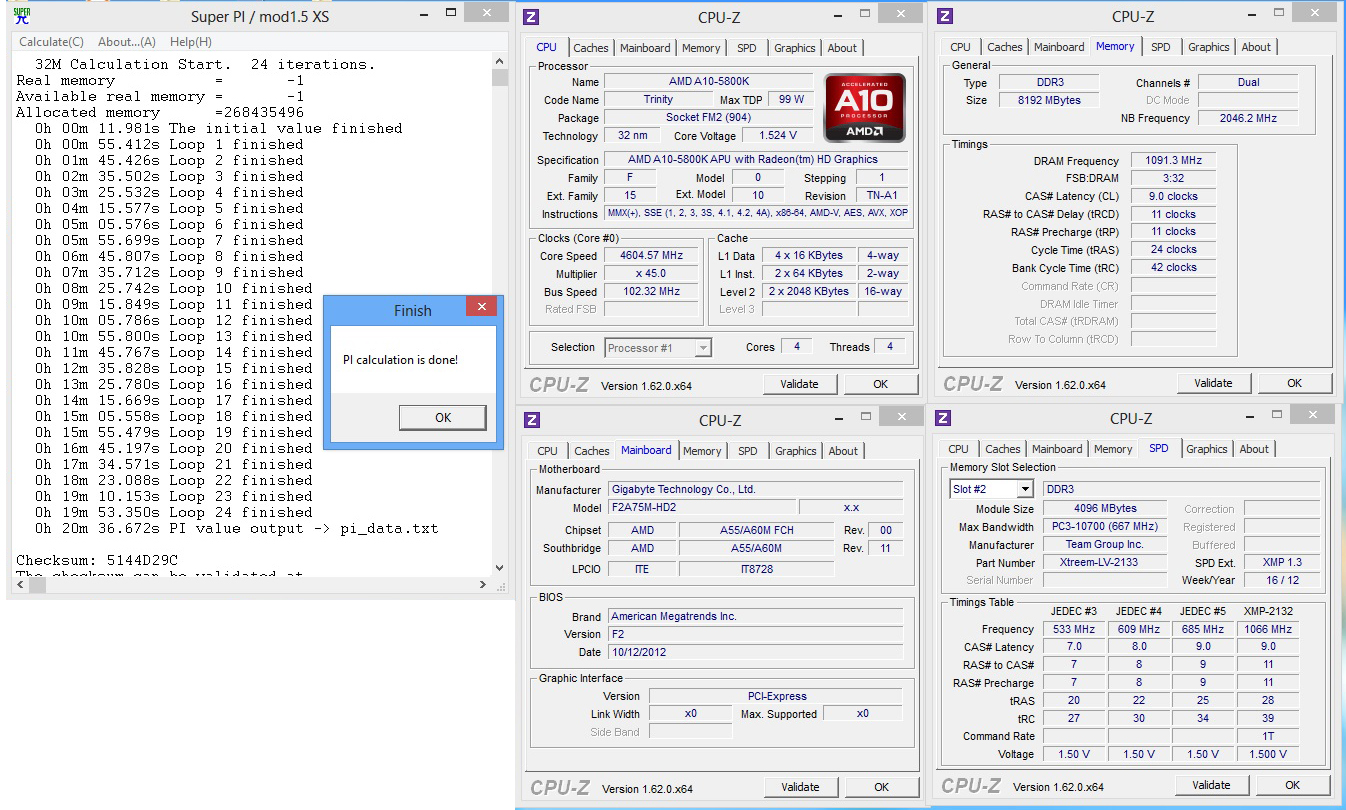Click the AMD A10-5800K name field
Screen dimensions: 1346x810
pos(709,82)
